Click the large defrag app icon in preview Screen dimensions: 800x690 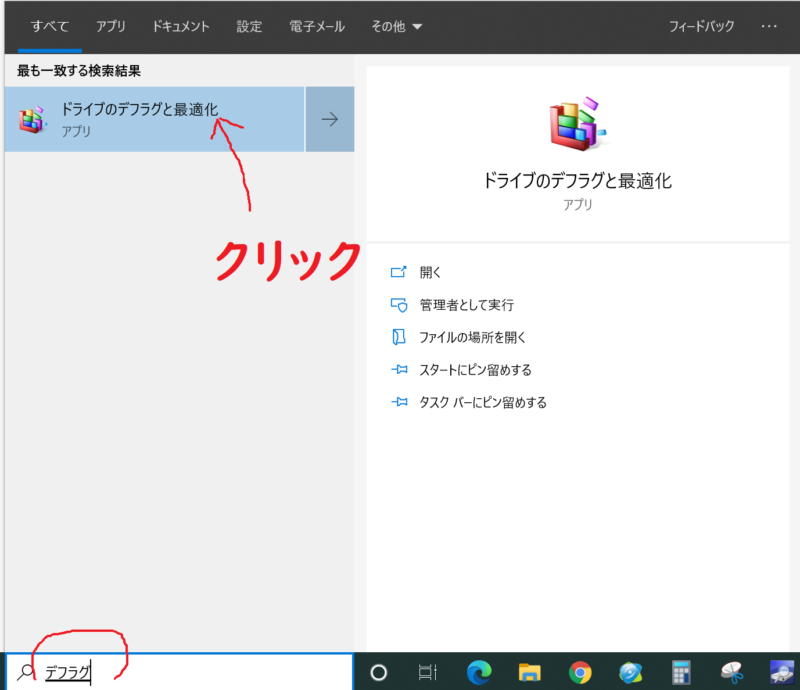(578, 124)
